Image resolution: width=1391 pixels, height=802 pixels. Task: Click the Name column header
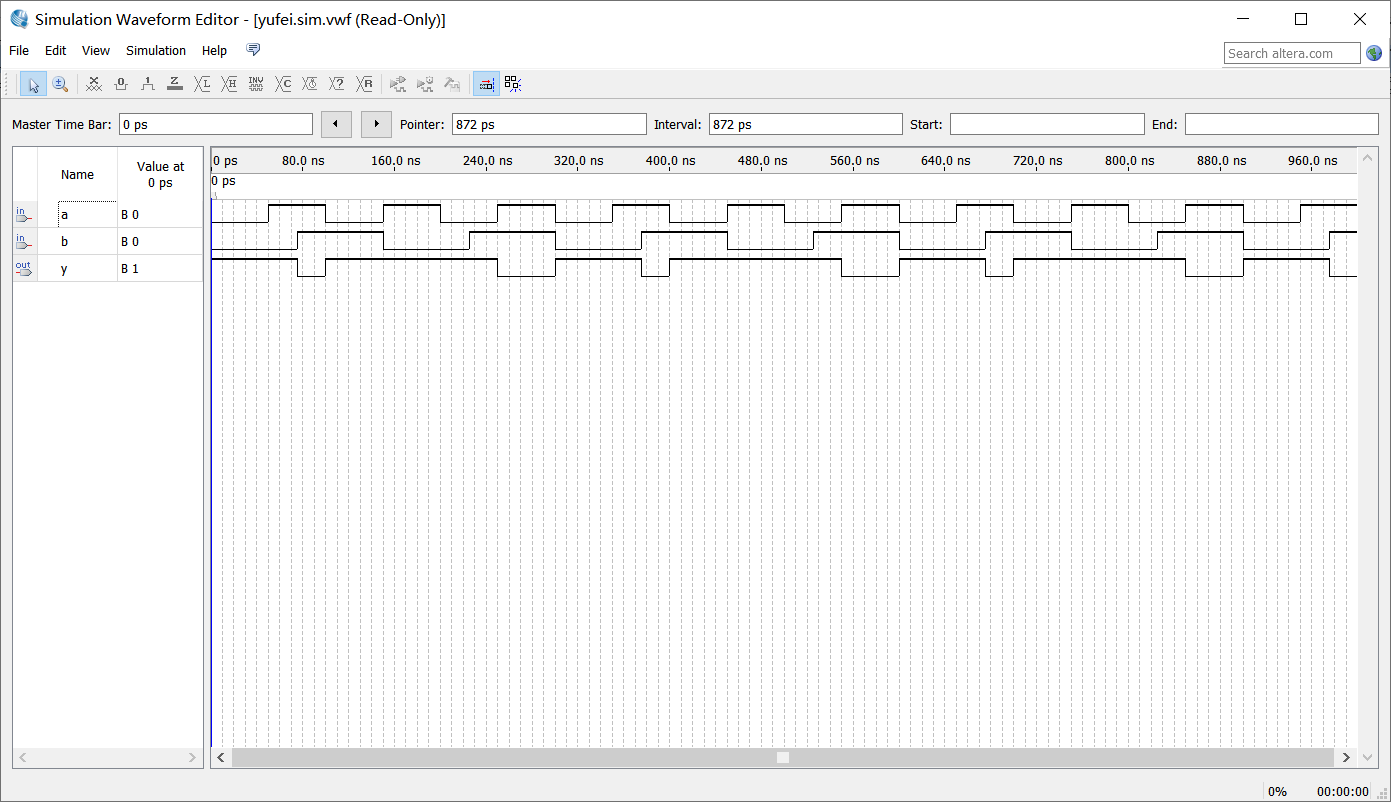pos(77,174)
